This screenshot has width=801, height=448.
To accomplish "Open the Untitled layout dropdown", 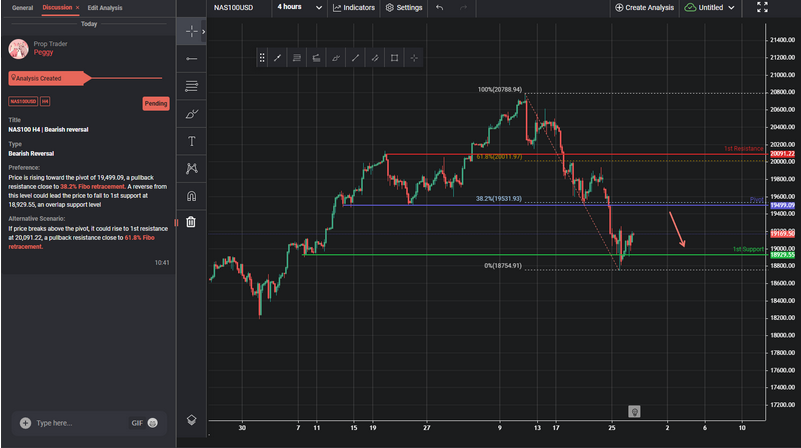I will 709,8.
